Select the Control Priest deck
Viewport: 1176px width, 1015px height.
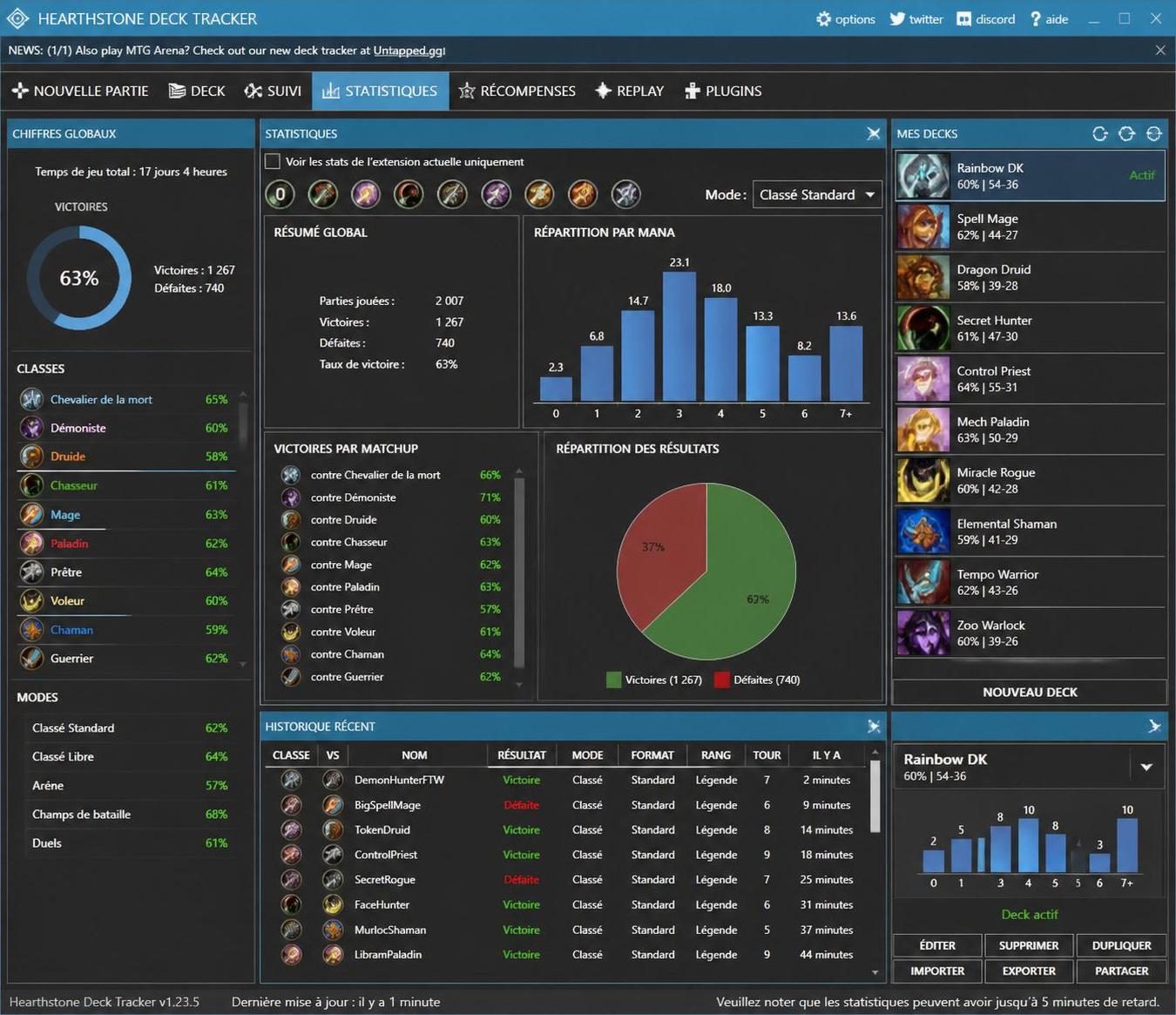coord(1030,379)
